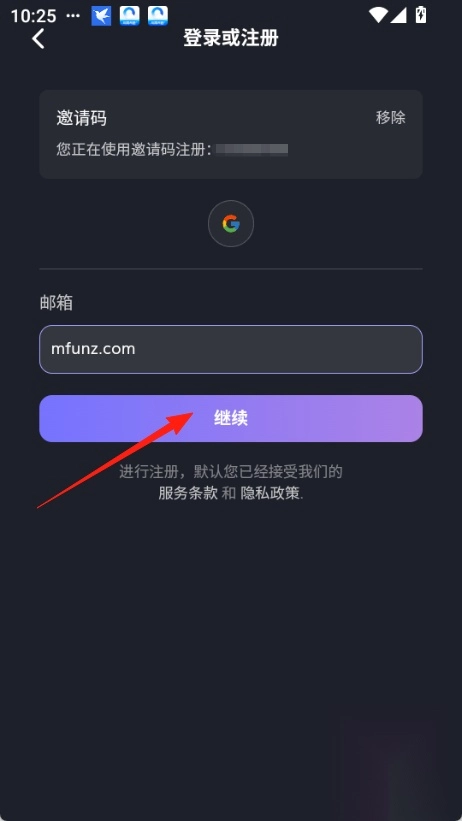This screenshot has width=462, height=821.
Task: Tap the Wi-Fi status icon
Action: click(x=378, y=14)
